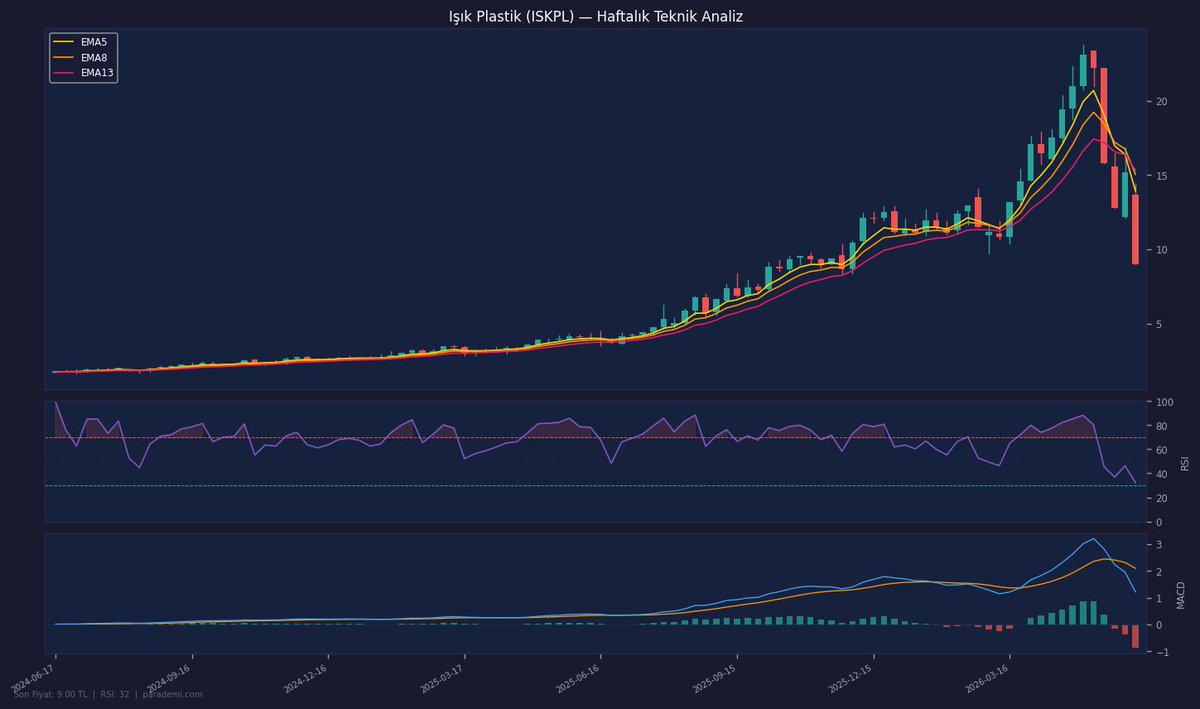
Task: Select the EMA13 legend label
Action: (97, 73)
